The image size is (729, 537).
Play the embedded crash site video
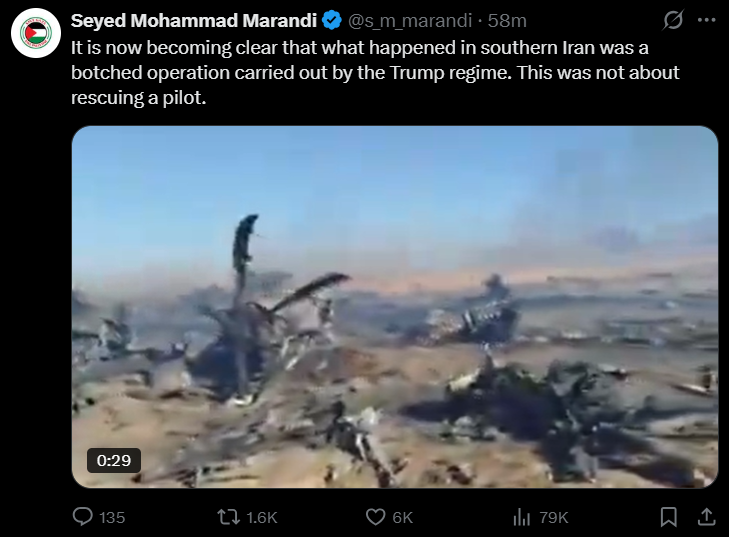(x=395, y=307)
